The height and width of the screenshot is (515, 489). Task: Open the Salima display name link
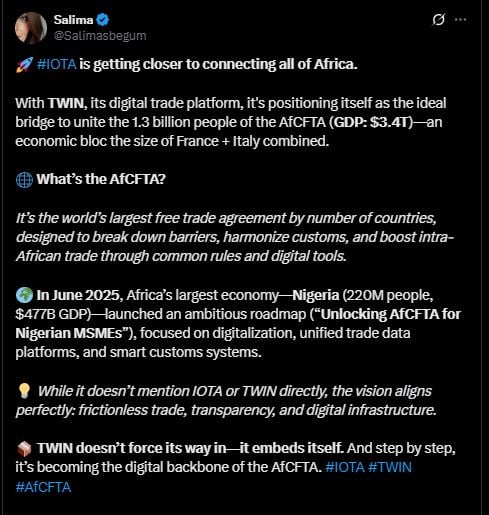click(x=73, y=20)
